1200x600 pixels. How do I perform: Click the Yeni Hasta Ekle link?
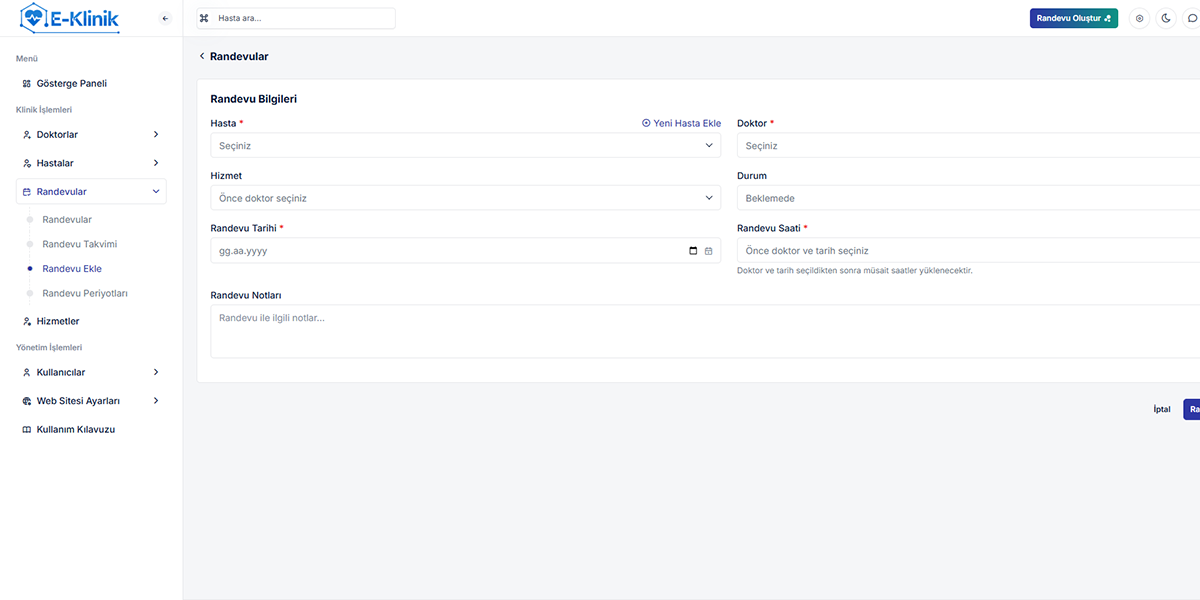click(681, 123)
